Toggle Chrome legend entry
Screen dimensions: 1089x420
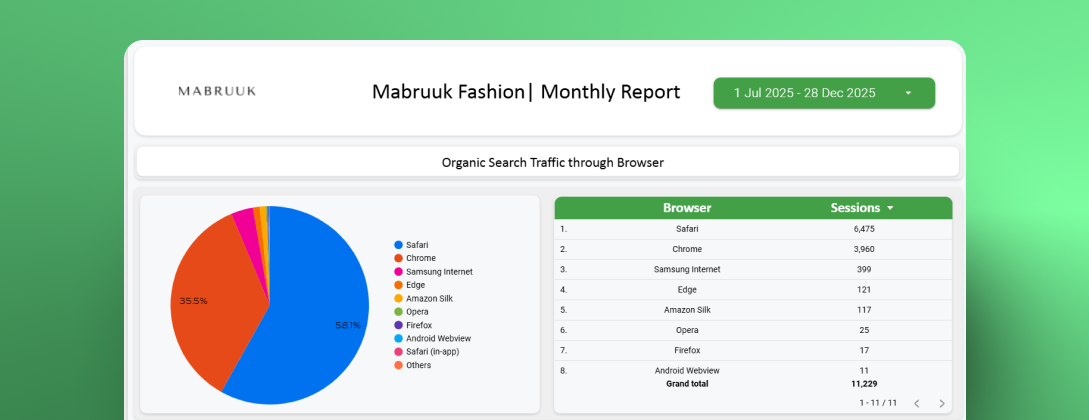pos(420,258)
